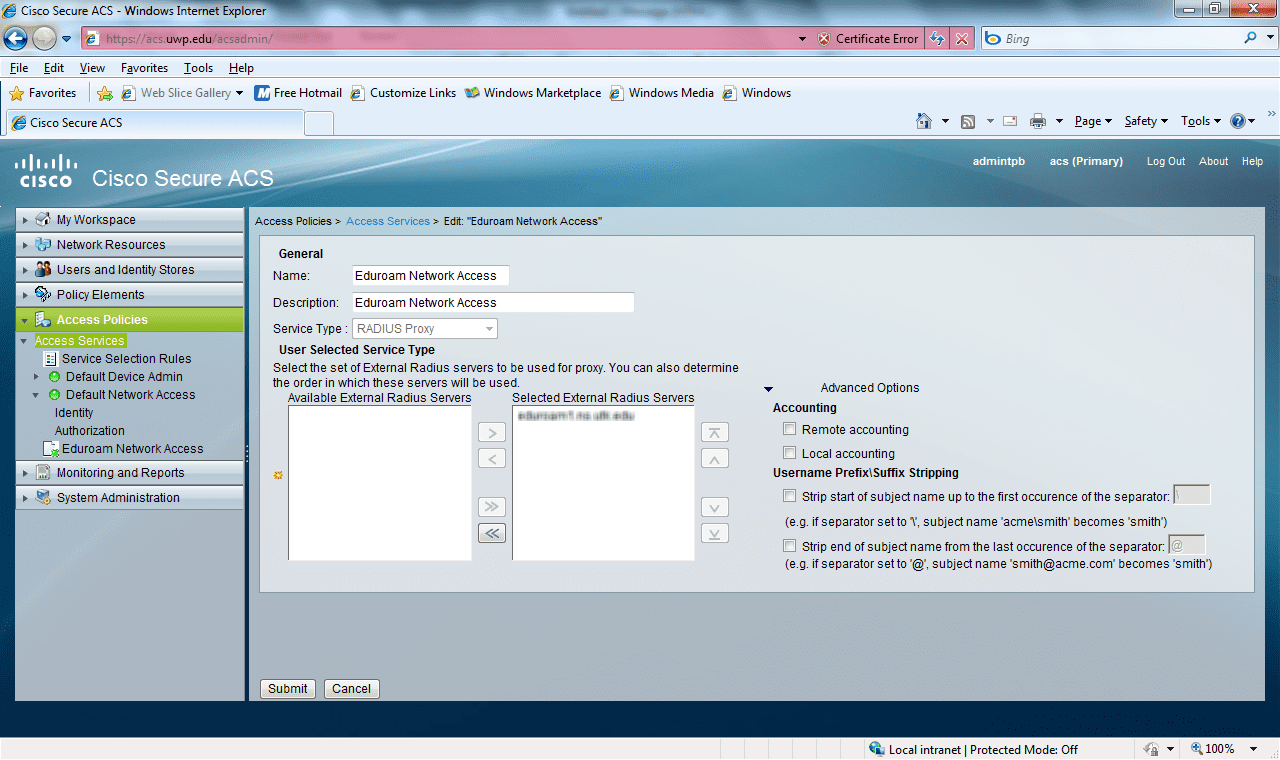Click the Access Policies icon
Image resolution: width=1280 pixels, height=760 pixels.
pyautogui.click(x=43, y=320)
